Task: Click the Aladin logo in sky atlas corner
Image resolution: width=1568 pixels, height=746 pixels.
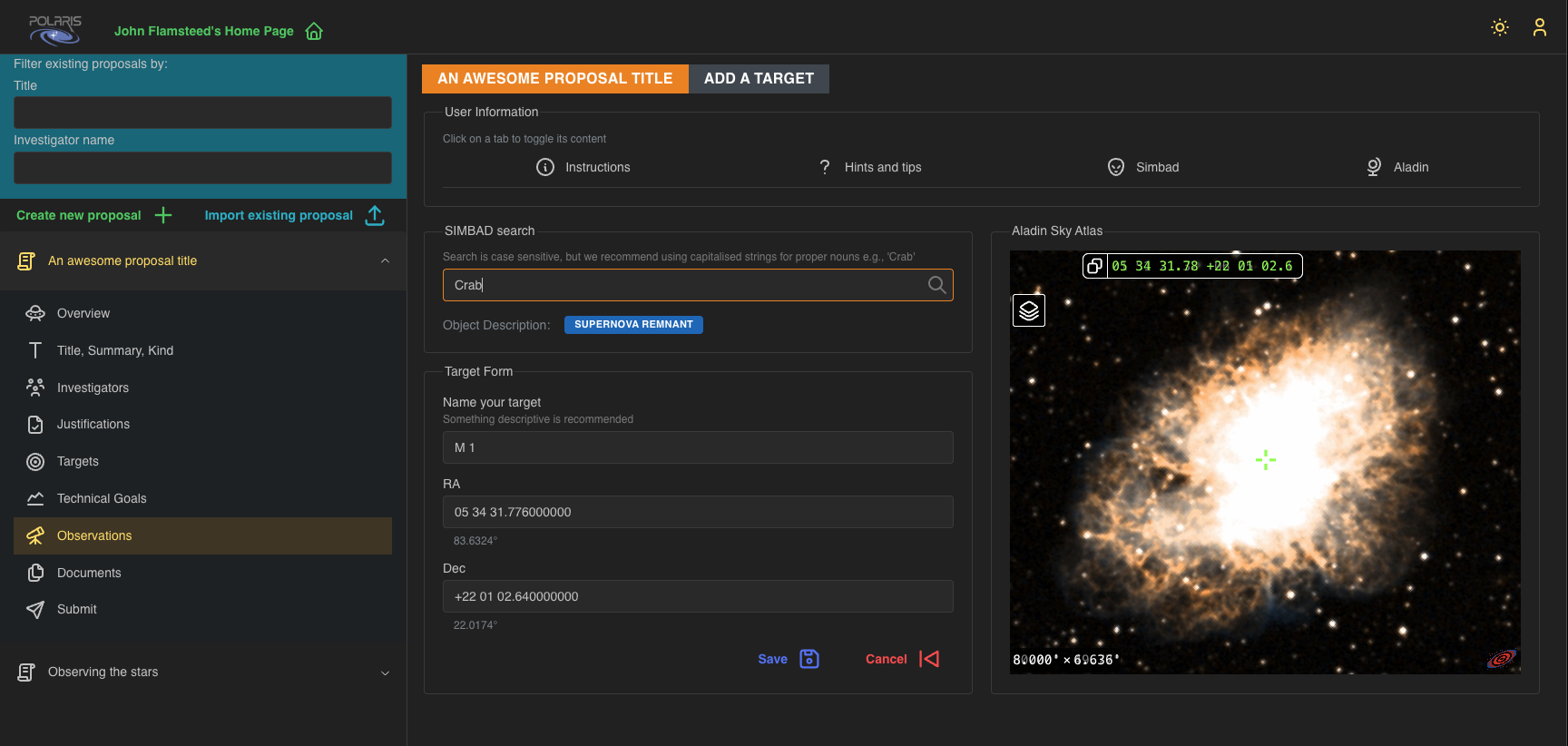Action: point(1501,658)
